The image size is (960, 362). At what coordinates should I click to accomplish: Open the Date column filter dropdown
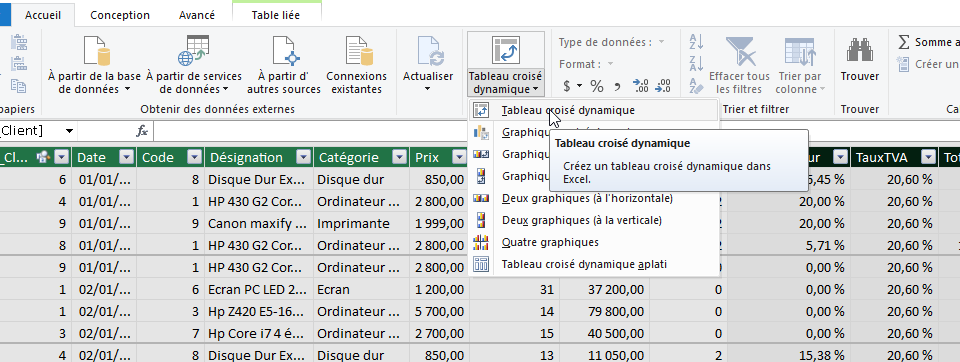pos(126,157)
